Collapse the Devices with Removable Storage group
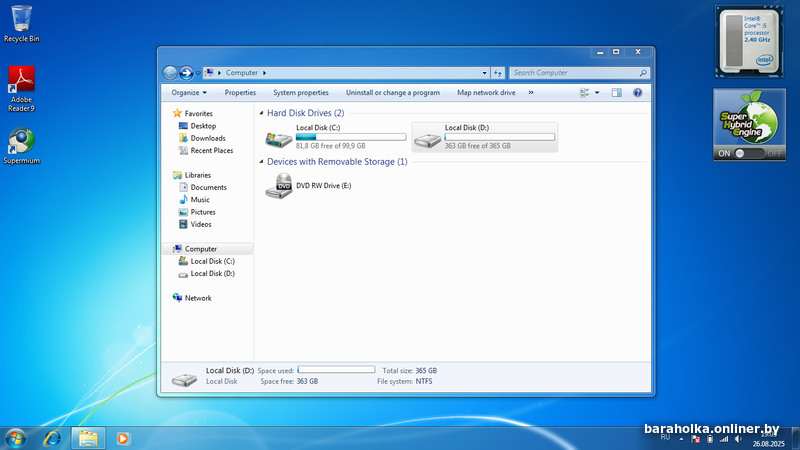Viewport: 800px width, 450px height. click(x=261, y=162)
